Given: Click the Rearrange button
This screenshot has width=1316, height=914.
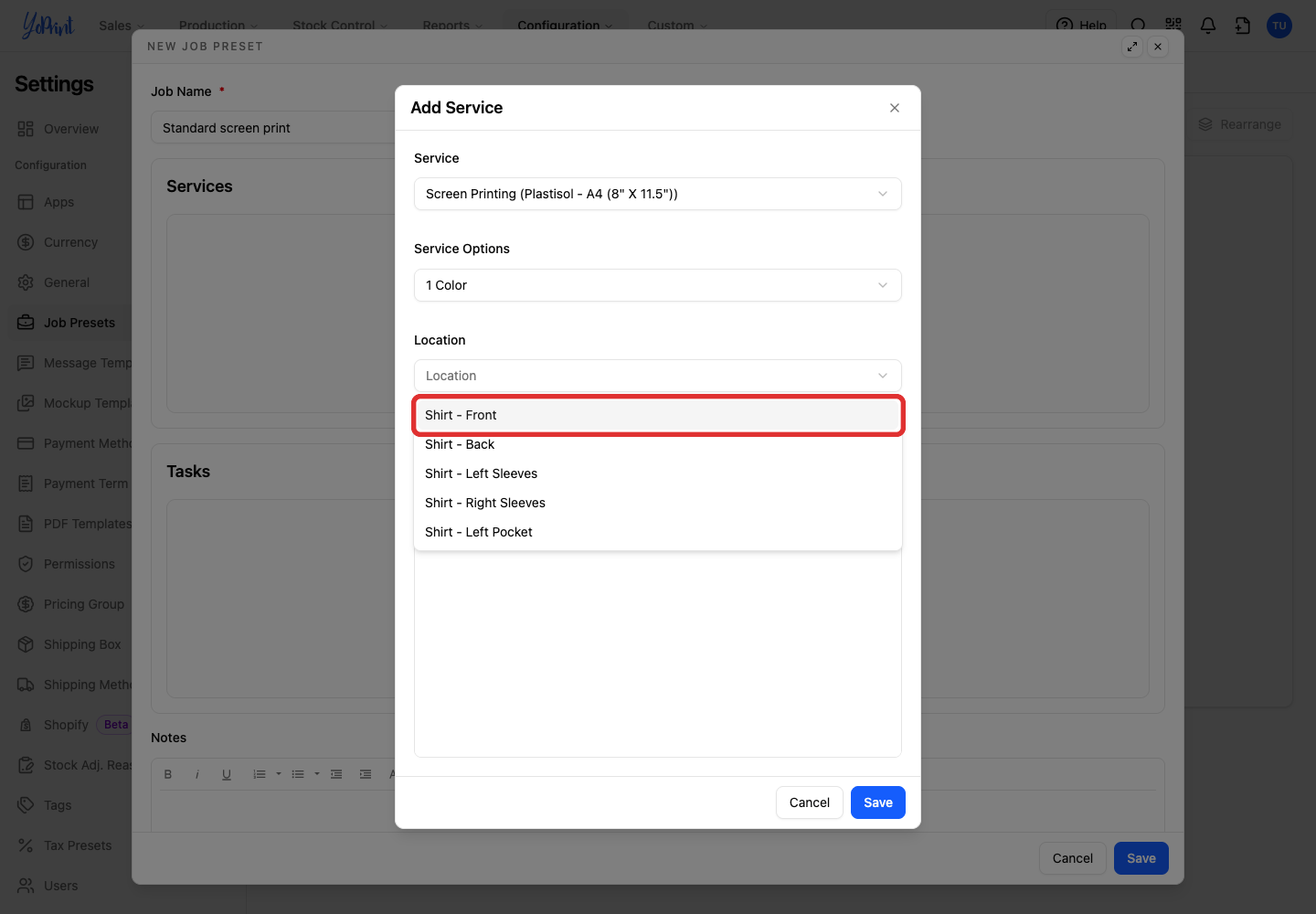Looking at the screenshot, I should [1240, 124].
